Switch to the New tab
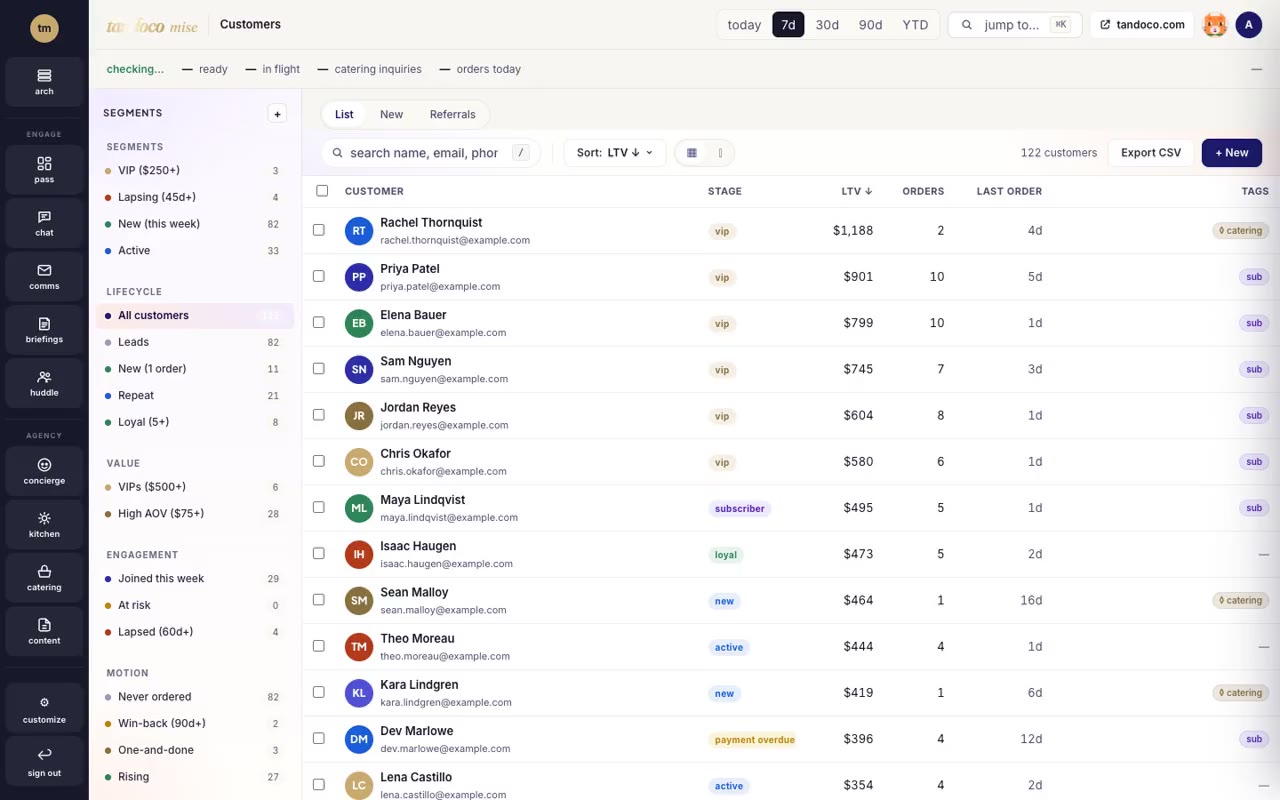 click(x=391, y=114)
